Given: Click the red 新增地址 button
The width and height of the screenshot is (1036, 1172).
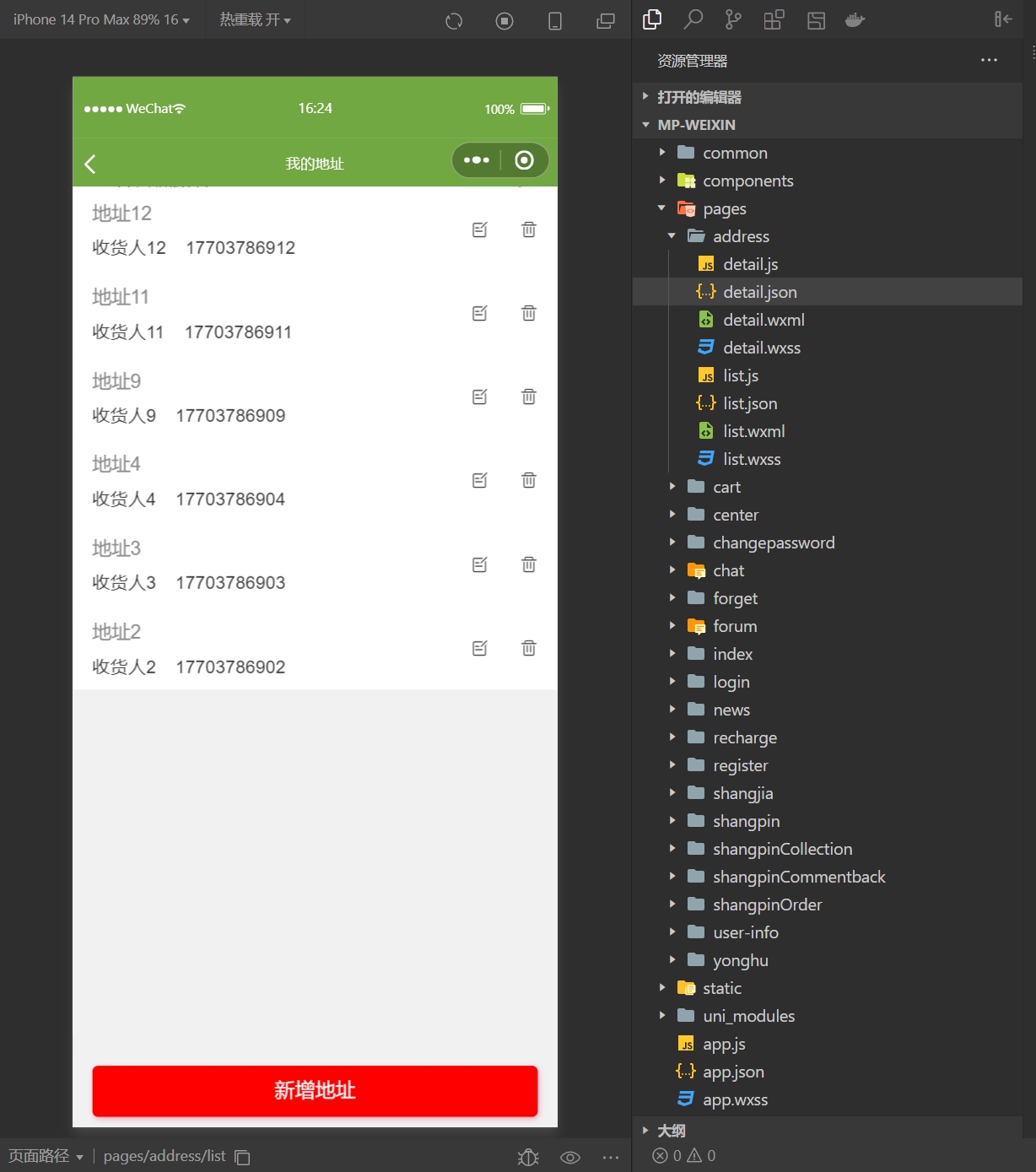Looking at the screenshot, I should point(315,1091).
